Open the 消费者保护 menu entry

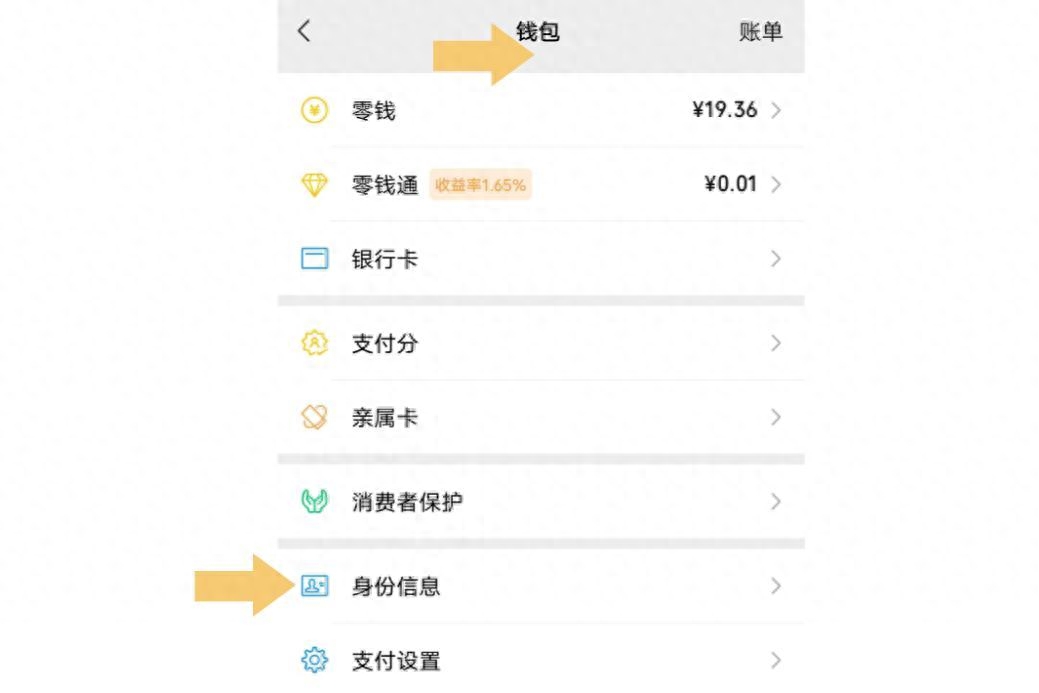[x=407, y=501]
